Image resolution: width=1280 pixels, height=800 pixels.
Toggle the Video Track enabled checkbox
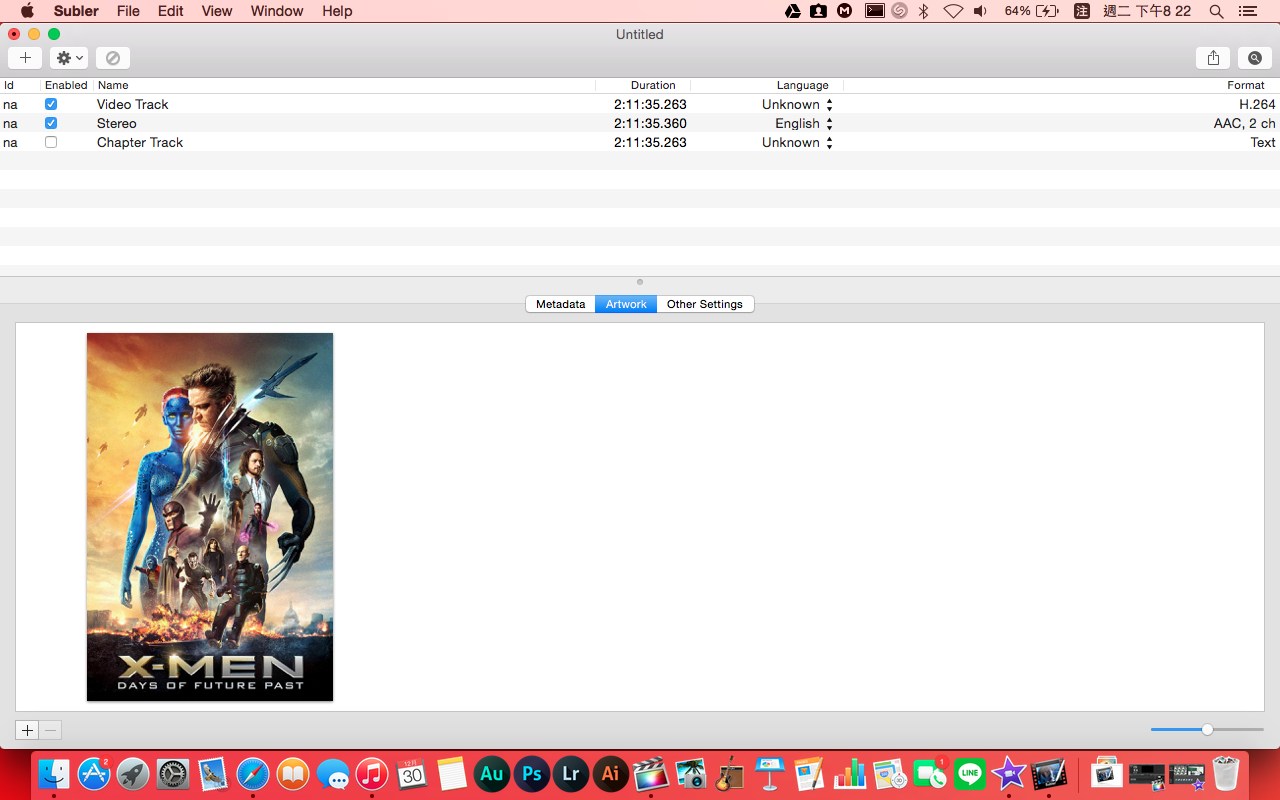(x=51, y=104)
